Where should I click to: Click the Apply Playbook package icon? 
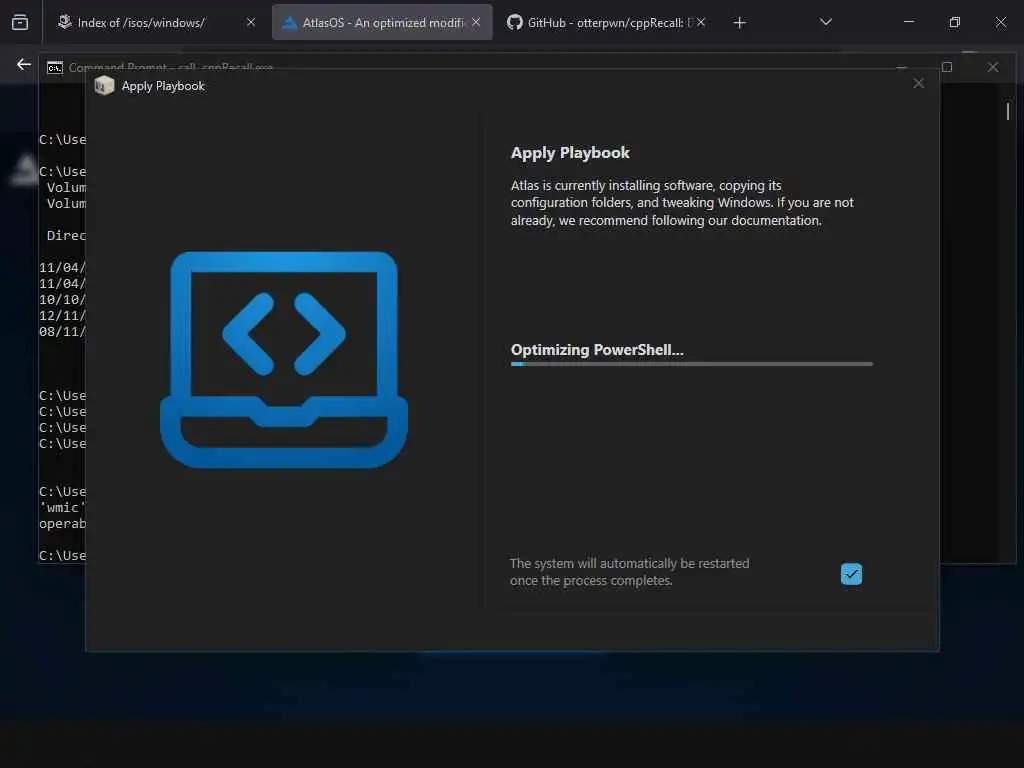coord(104,86)
